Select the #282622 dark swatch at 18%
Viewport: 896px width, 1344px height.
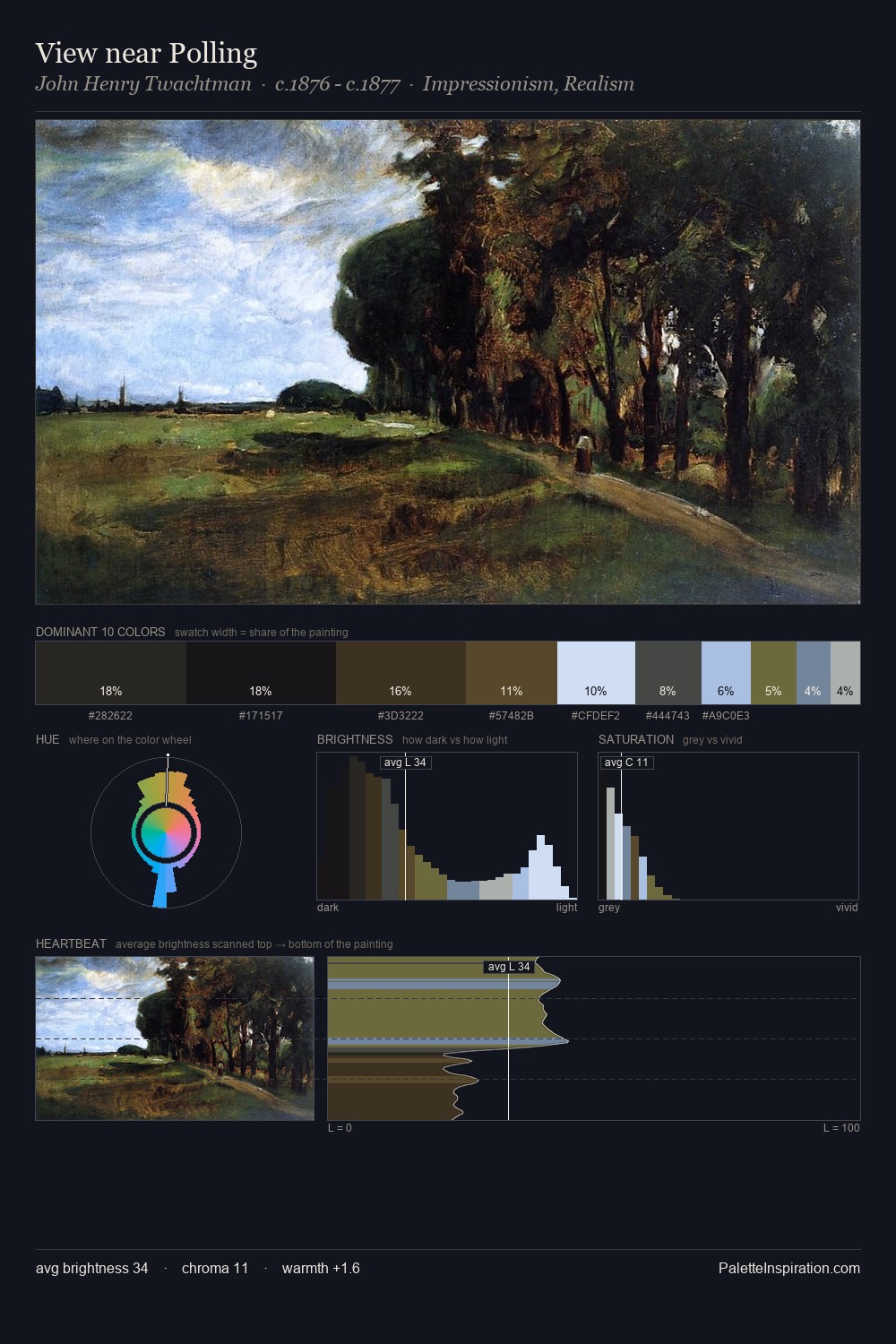click(x=111, y=673)
